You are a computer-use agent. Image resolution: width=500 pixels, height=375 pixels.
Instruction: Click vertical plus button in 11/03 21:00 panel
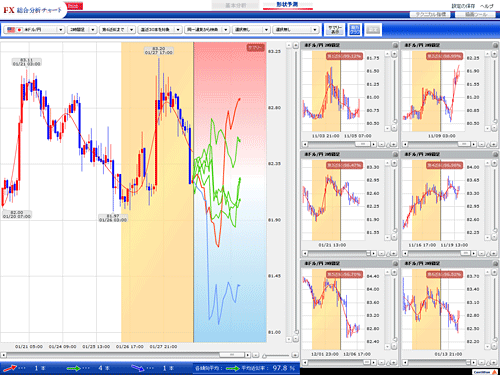pyautogui.click(x=394, y=54)
